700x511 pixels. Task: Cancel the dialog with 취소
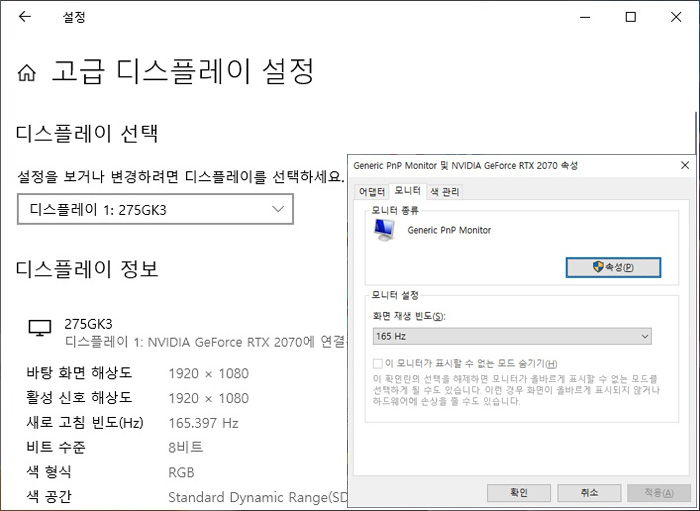pyautogui.click(x=588, y=493)
